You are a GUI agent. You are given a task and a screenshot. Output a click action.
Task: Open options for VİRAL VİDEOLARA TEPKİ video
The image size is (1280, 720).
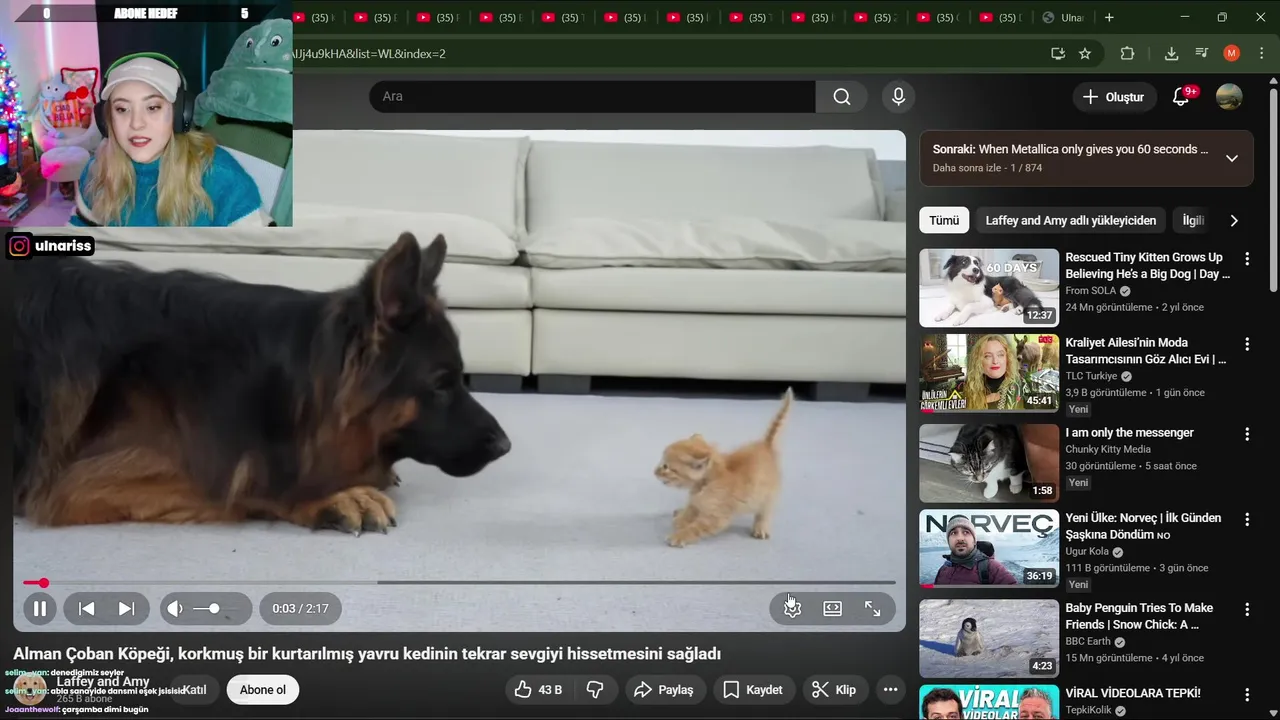1246,694
